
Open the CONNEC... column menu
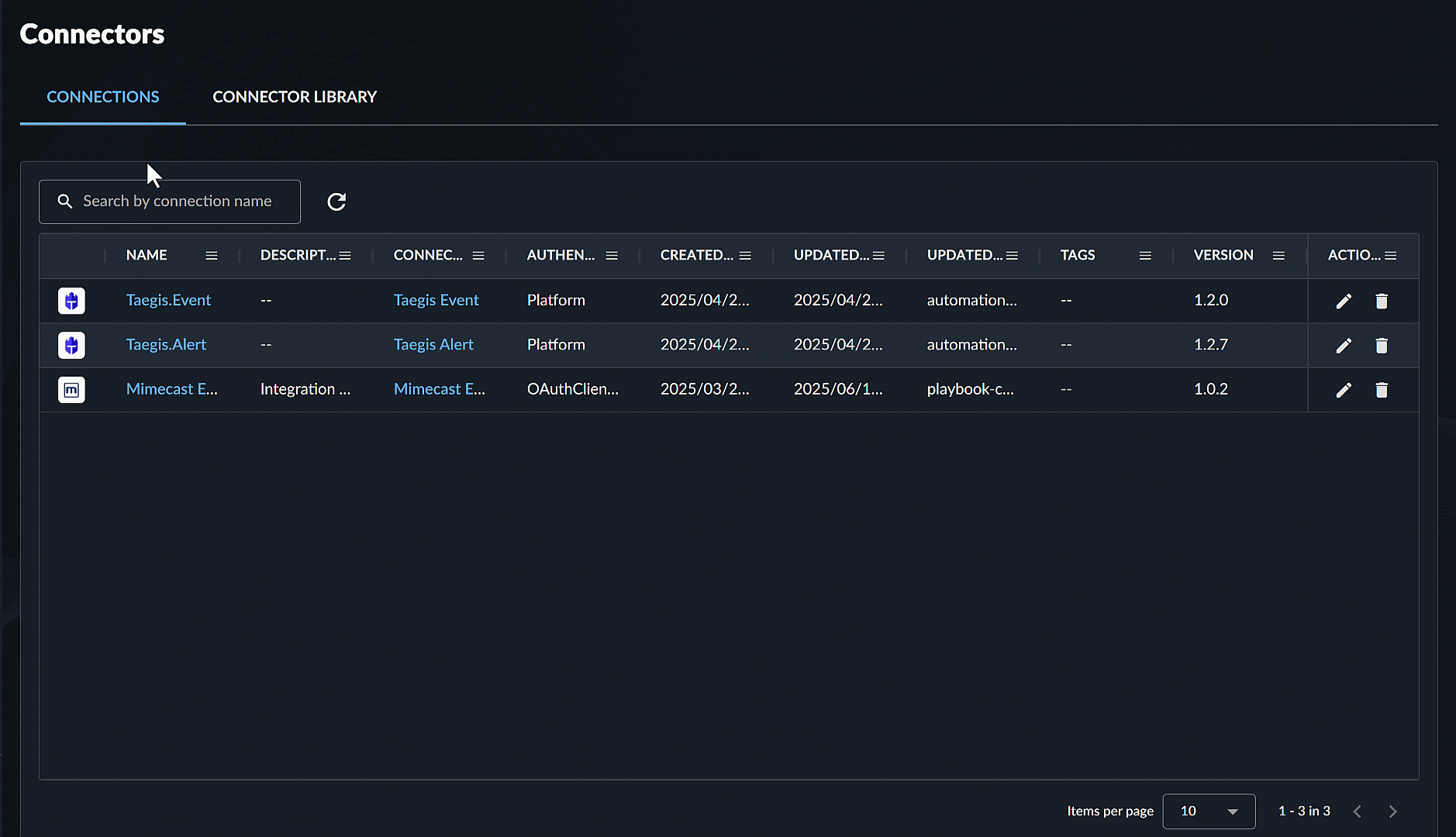[x=478, y=256]
